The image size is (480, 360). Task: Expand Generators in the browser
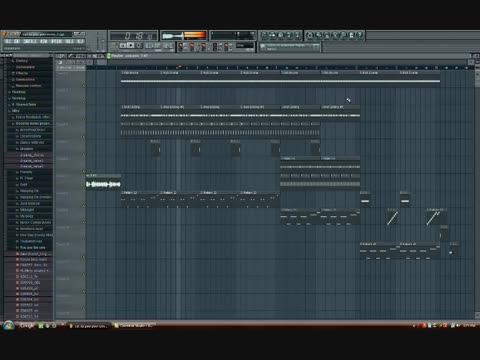[25, 80]
